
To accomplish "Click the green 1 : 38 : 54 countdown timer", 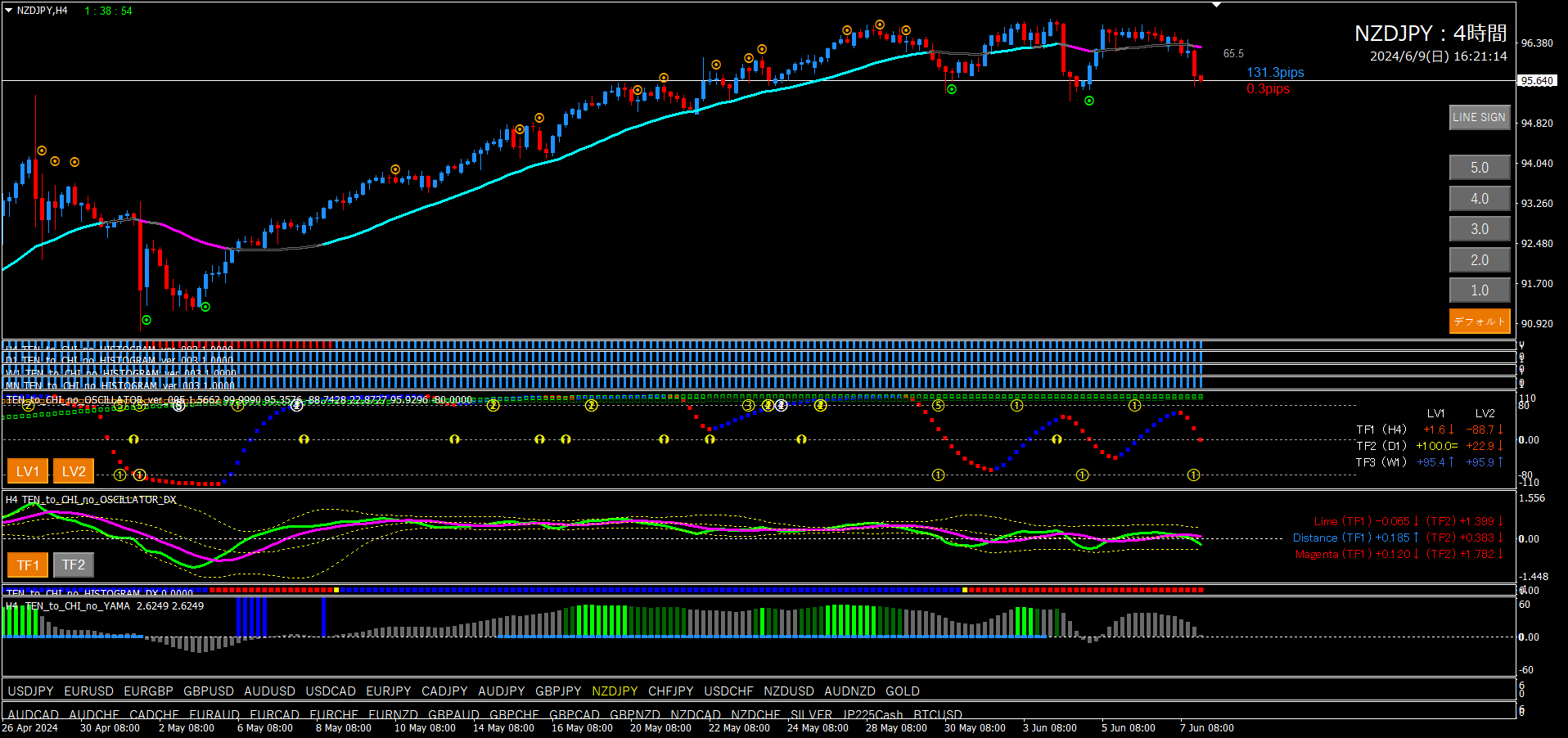I will click(x=108, y=11).
